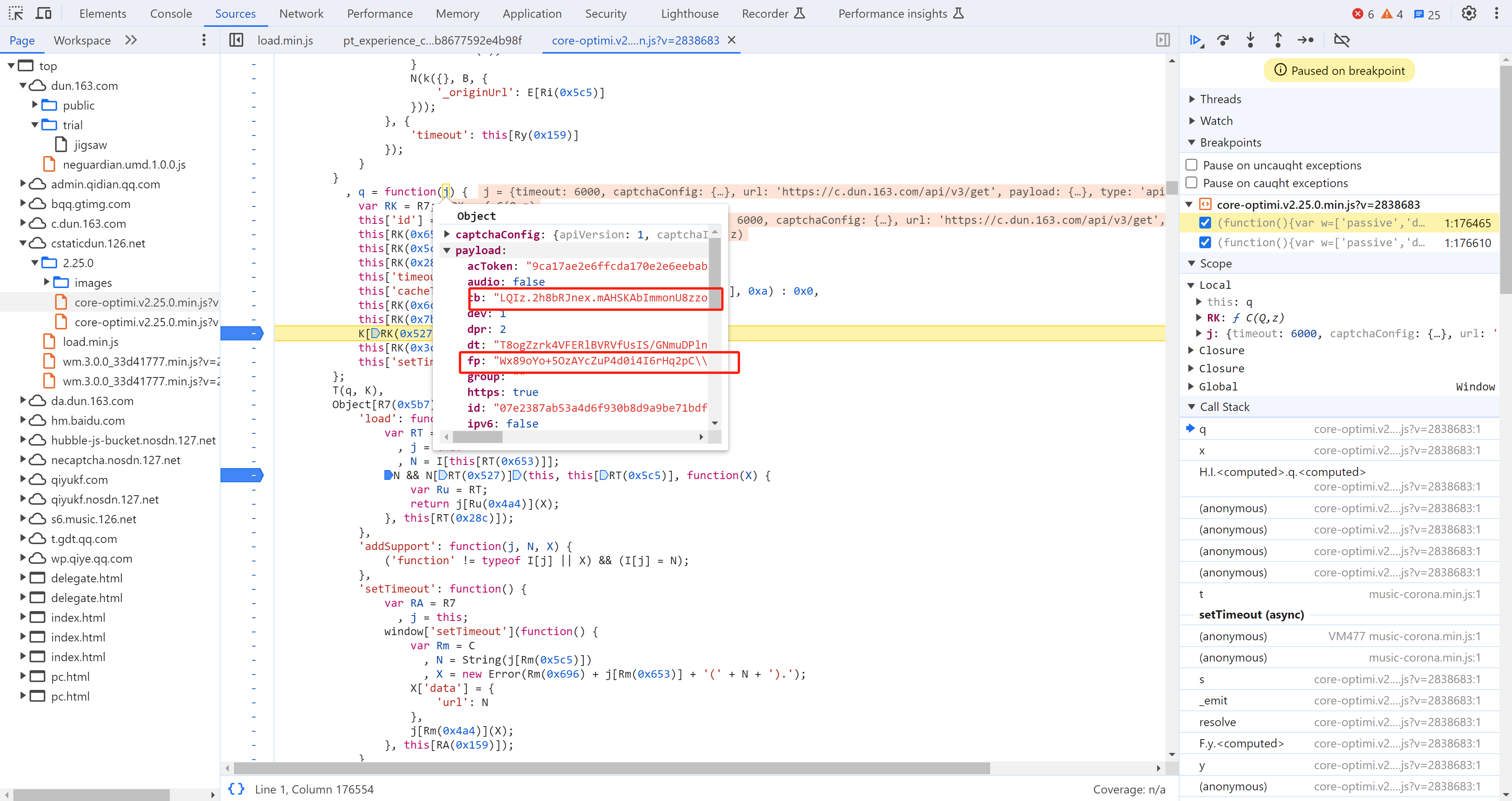Switch to the Network tab
This screenshot has width=1512, height=801.
click(x=301, y=13)
